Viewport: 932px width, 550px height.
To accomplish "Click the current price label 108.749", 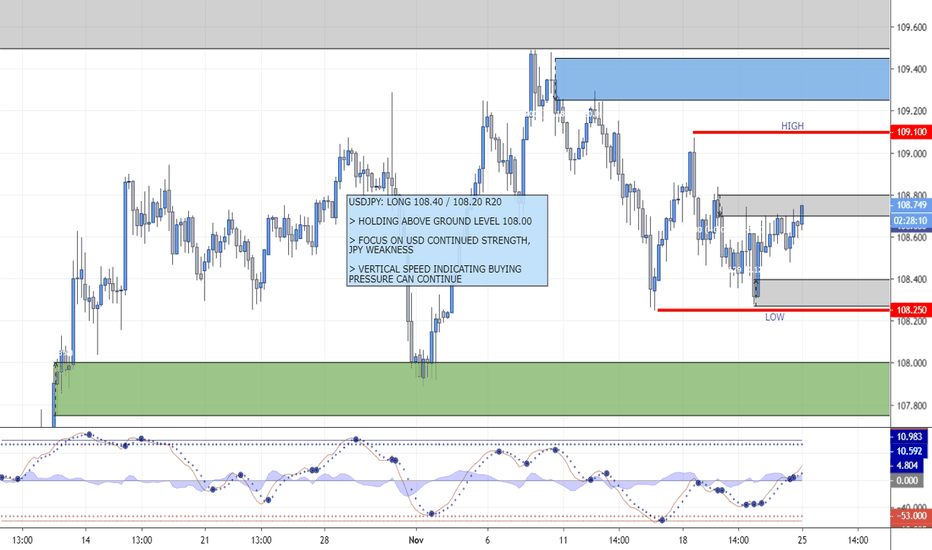I will pyautogui.click(x=909, y=205).
